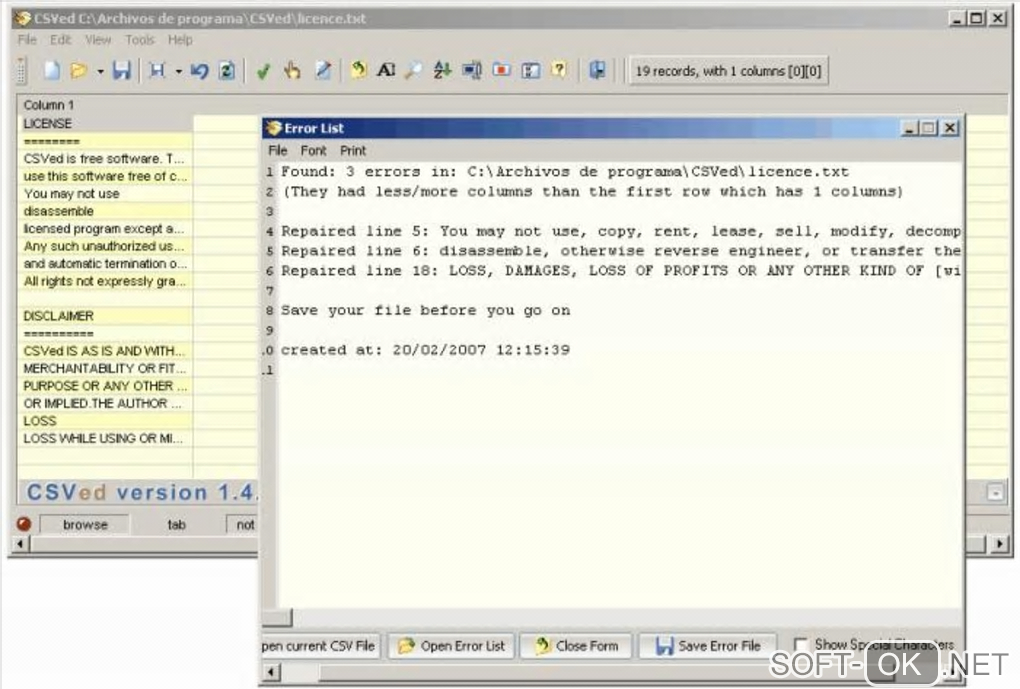
Task: Open the Font menu in the Error List window
Action: click(x=314, y=151)
